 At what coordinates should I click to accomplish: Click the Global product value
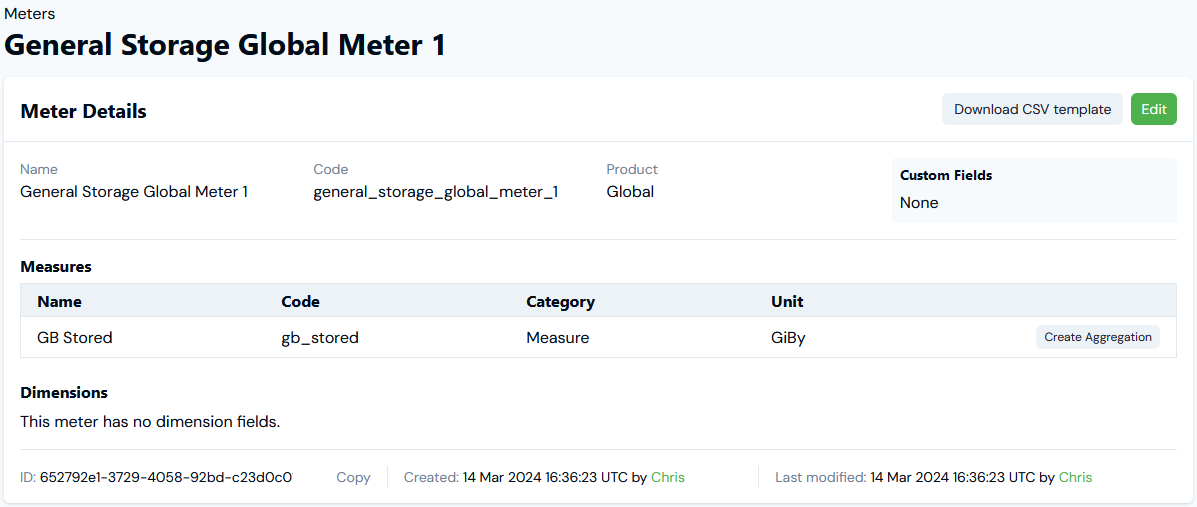point(630,192)
